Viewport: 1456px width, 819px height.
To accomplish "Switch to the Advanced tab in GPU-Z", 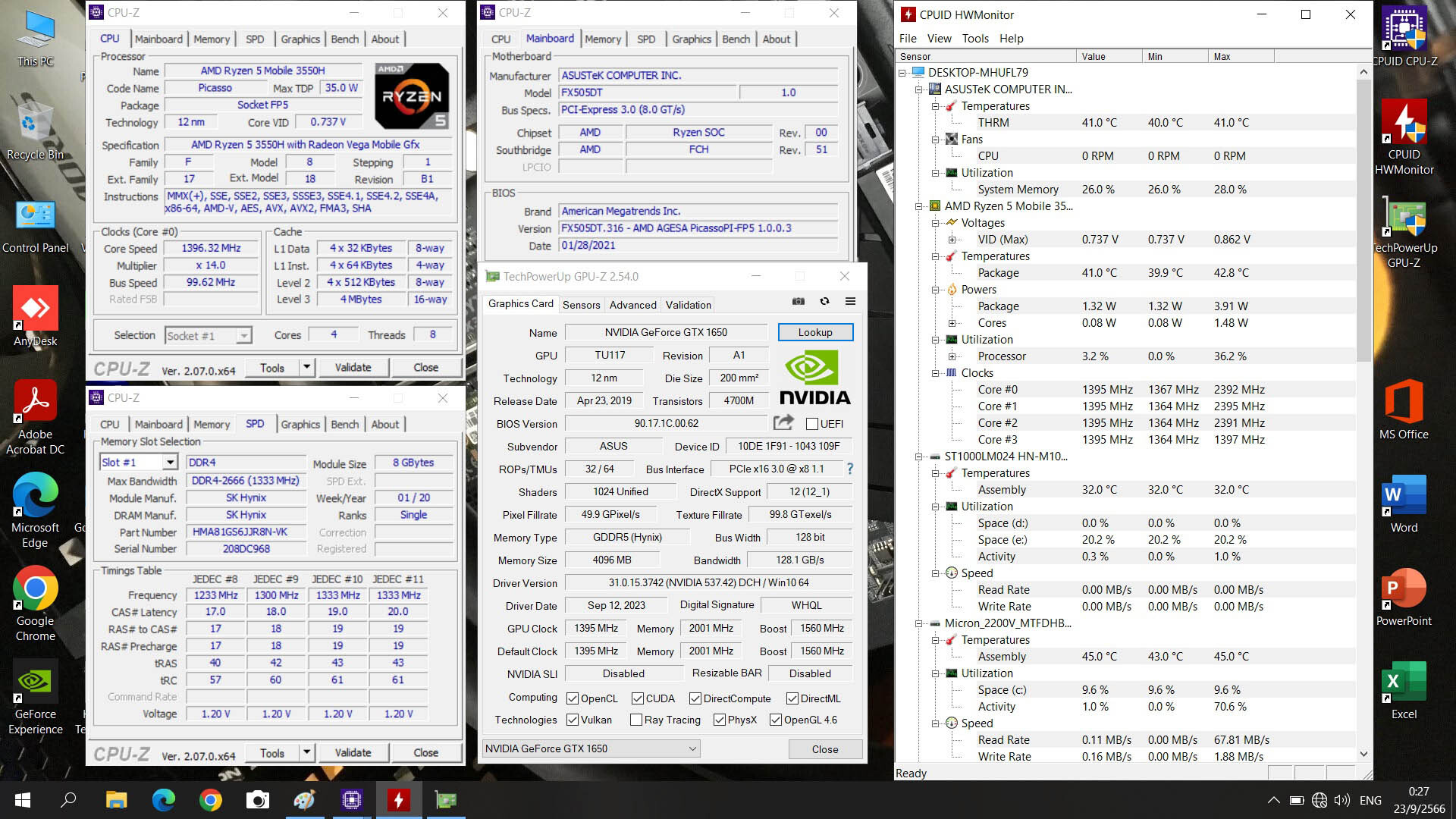I will click(x=632, y=305).
